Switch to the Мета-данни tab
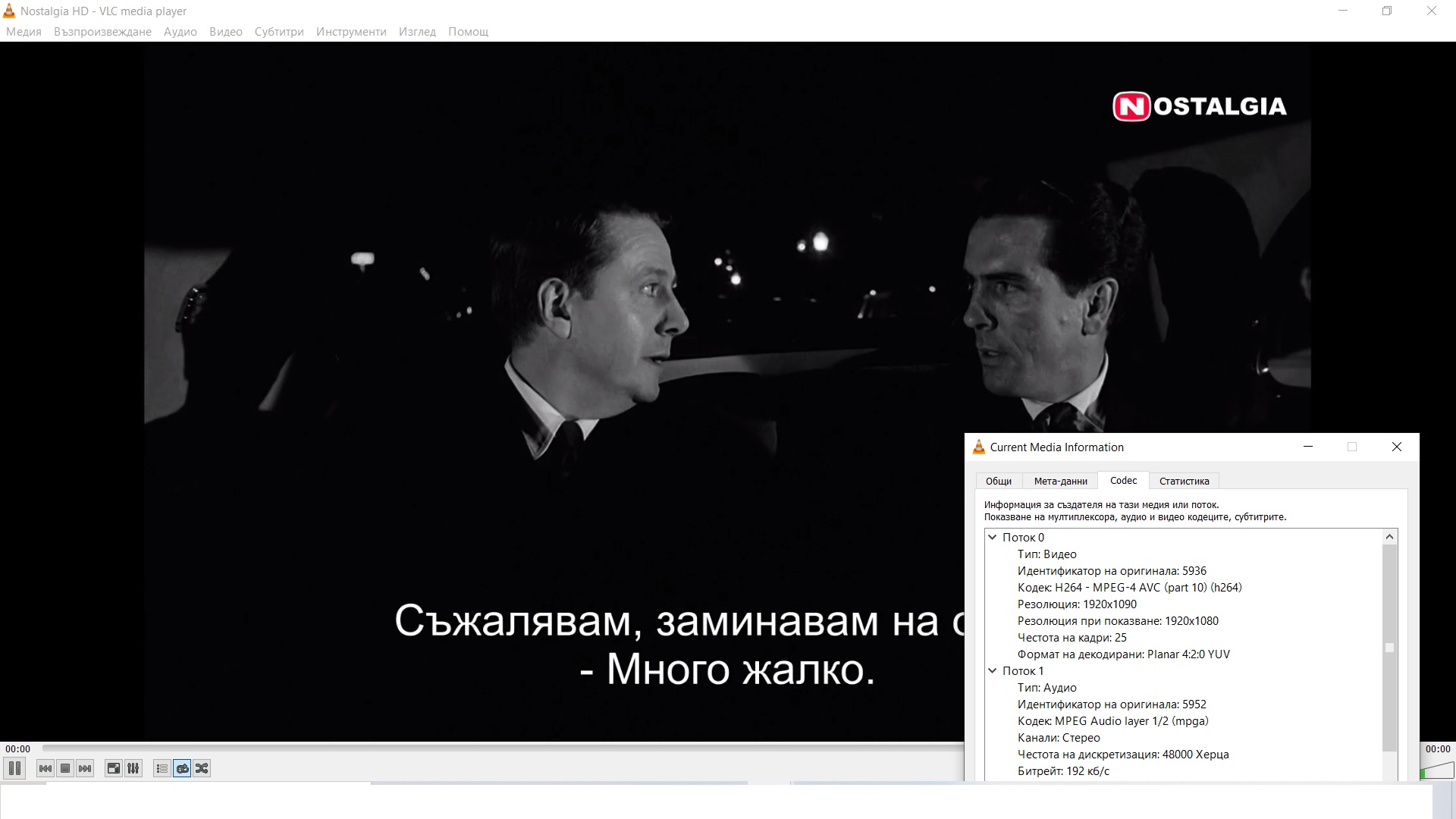 [x=1060, y=481]
